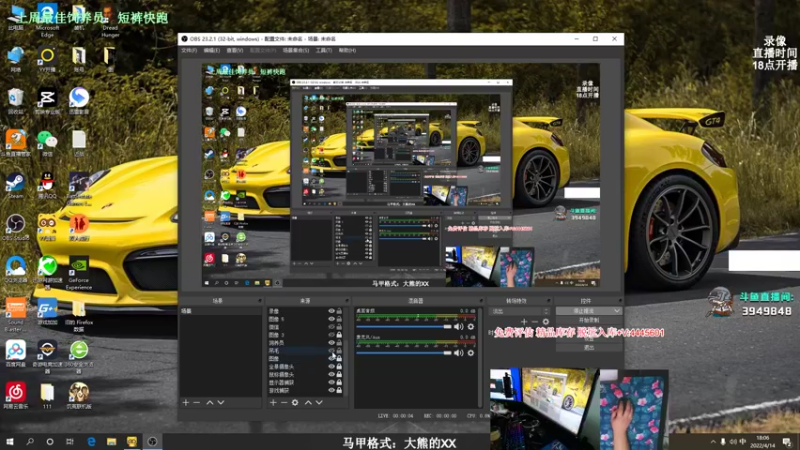Move the selected source up in the list
The image size is (800, 450).
coord(308,403)
